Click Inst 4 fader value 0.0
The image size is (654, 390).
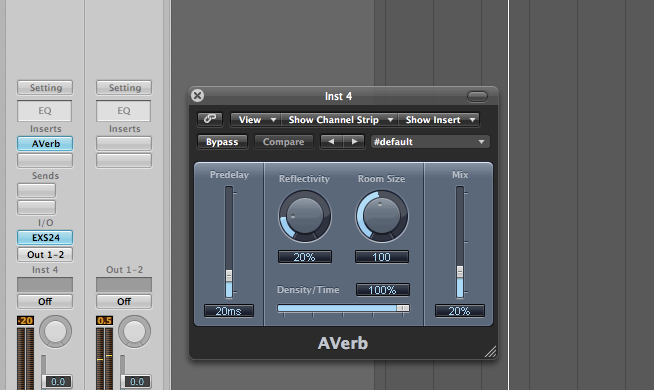58,381
